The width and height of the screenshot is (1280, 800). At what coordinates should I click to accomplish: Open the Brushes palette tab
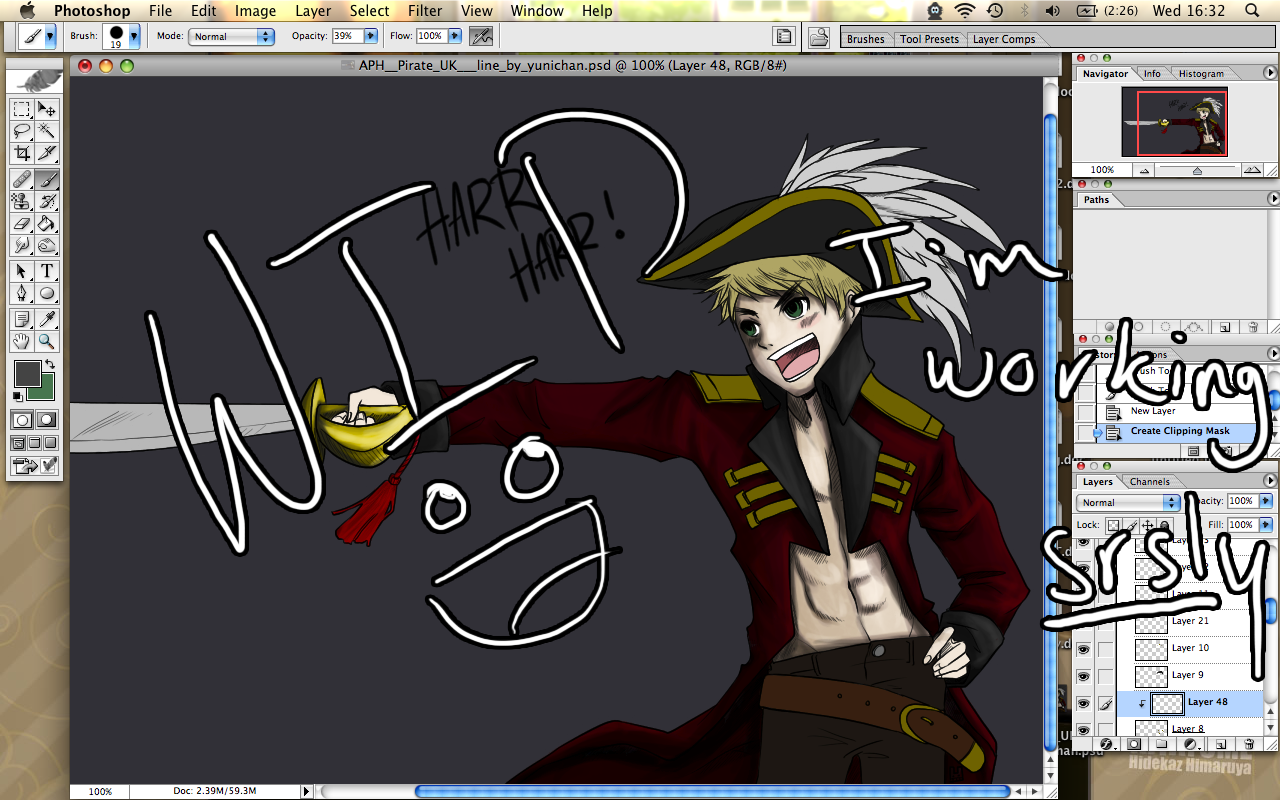point(865,39)
